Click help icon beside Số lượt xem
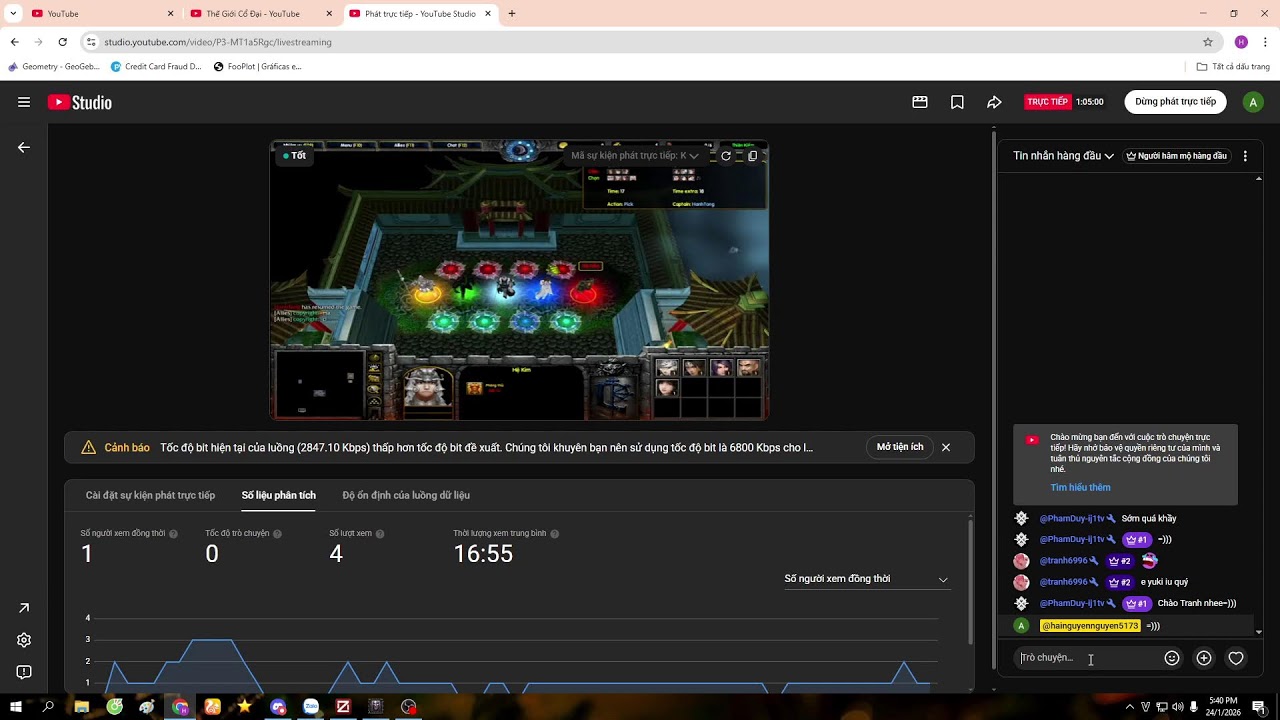1280x720 pixels. click(x=380, y=534)
